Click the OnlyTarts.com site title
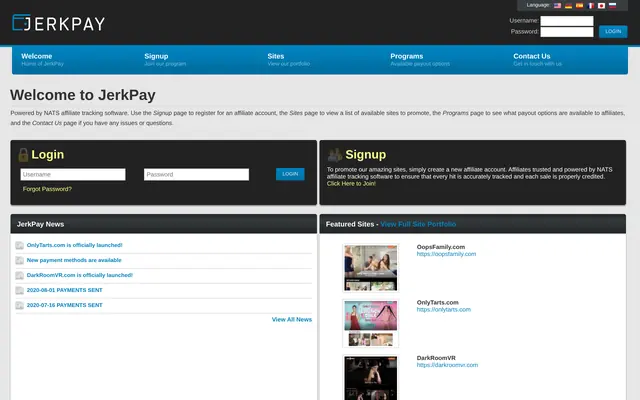 438,302
